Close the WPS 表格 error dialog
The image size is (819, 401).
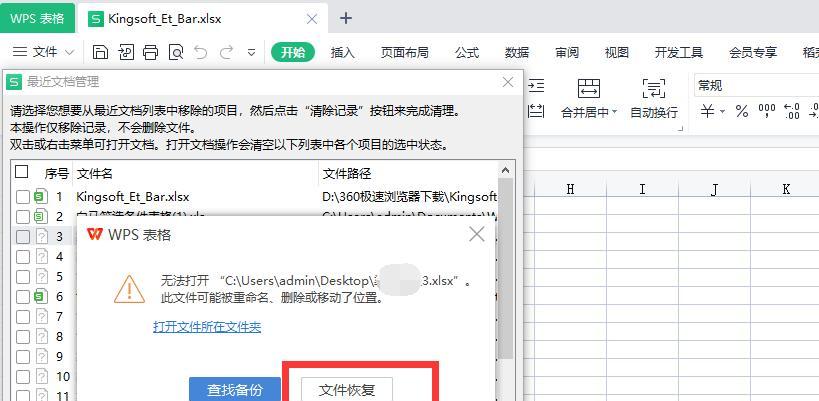coord(476,234)
